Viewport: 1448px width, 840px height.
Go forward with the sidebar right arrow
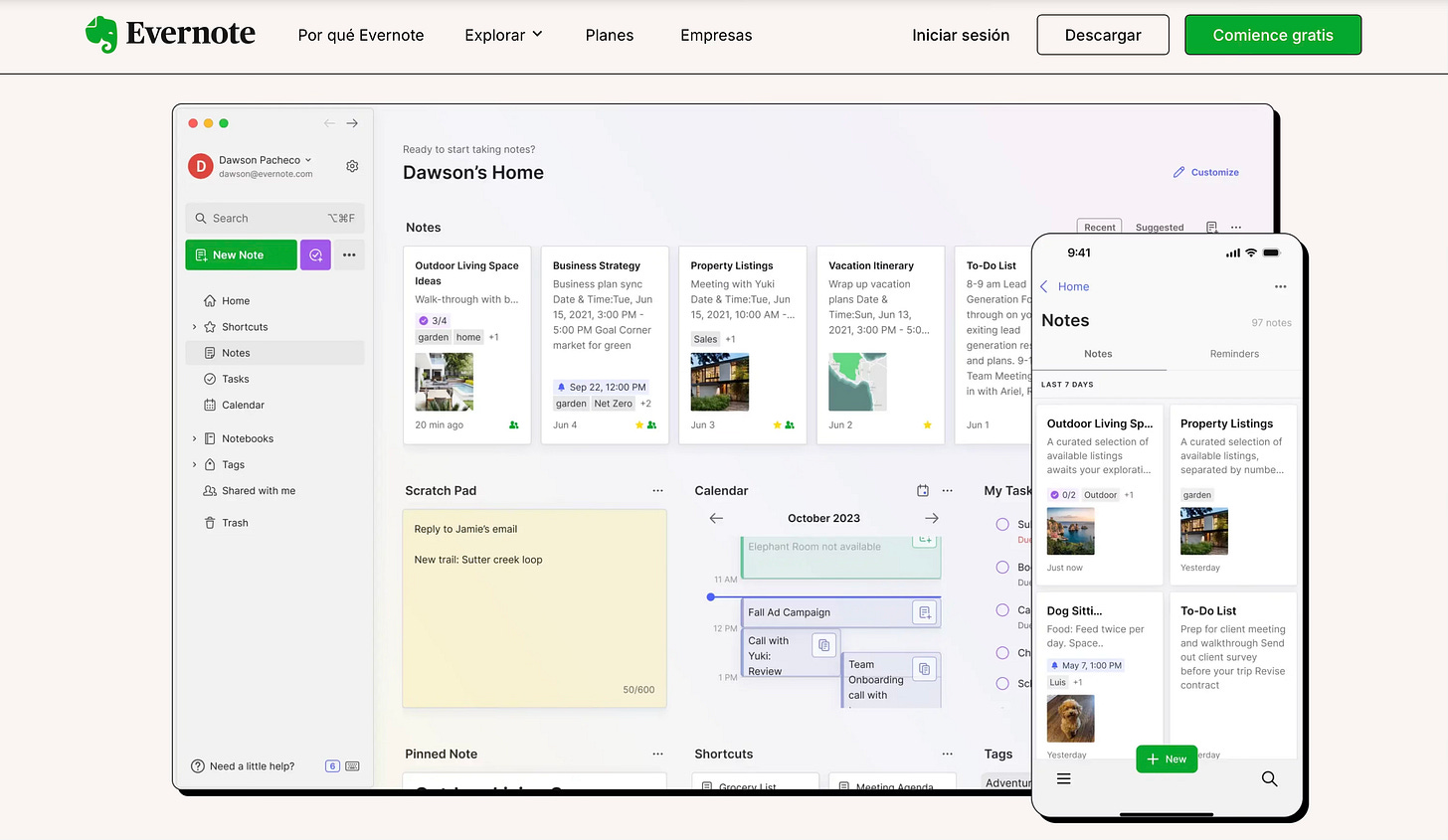coord(352,123)
